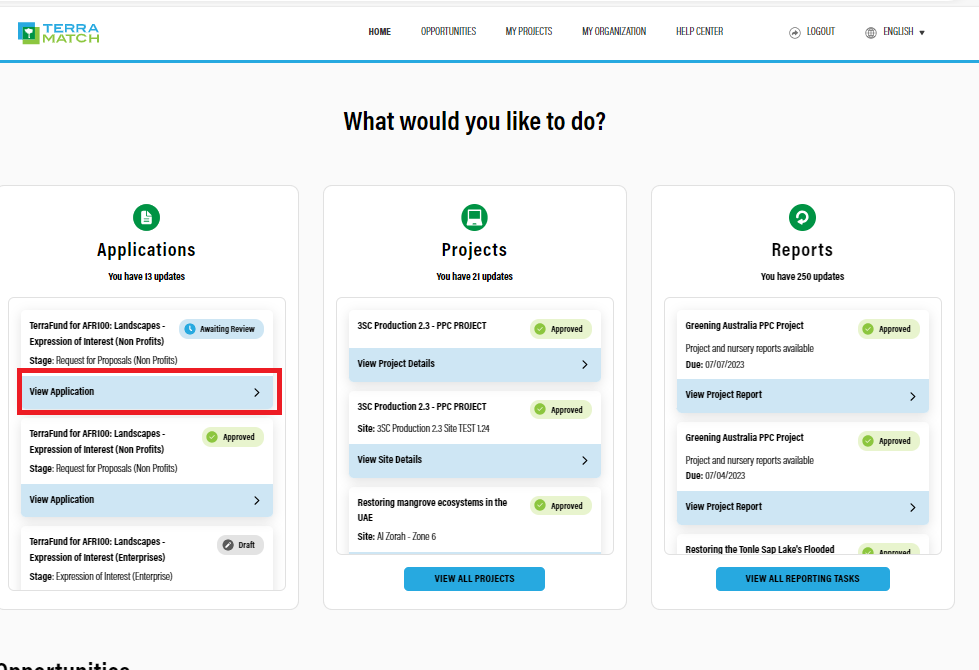Viewport: 979px width, 670px height.
Task: Click the green Projects monitor icon
Action: 474,217
